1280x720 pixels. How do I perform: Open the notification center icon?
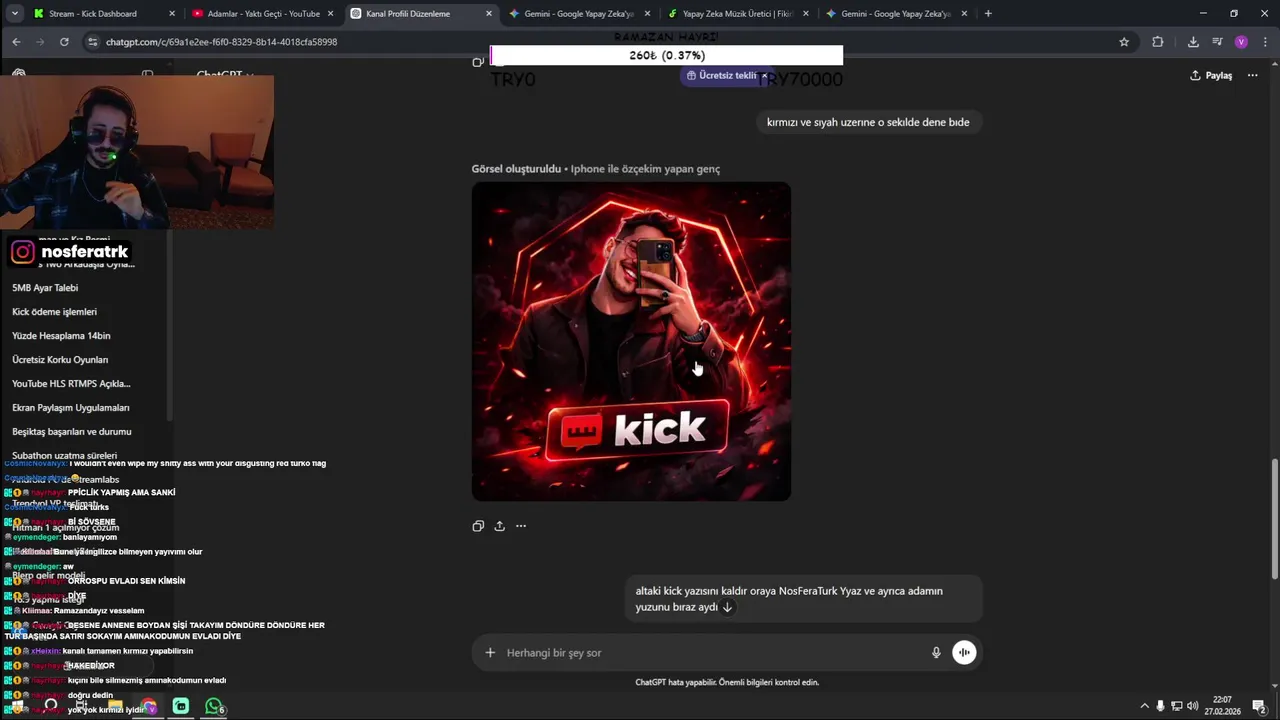[x=1258, y=706]
